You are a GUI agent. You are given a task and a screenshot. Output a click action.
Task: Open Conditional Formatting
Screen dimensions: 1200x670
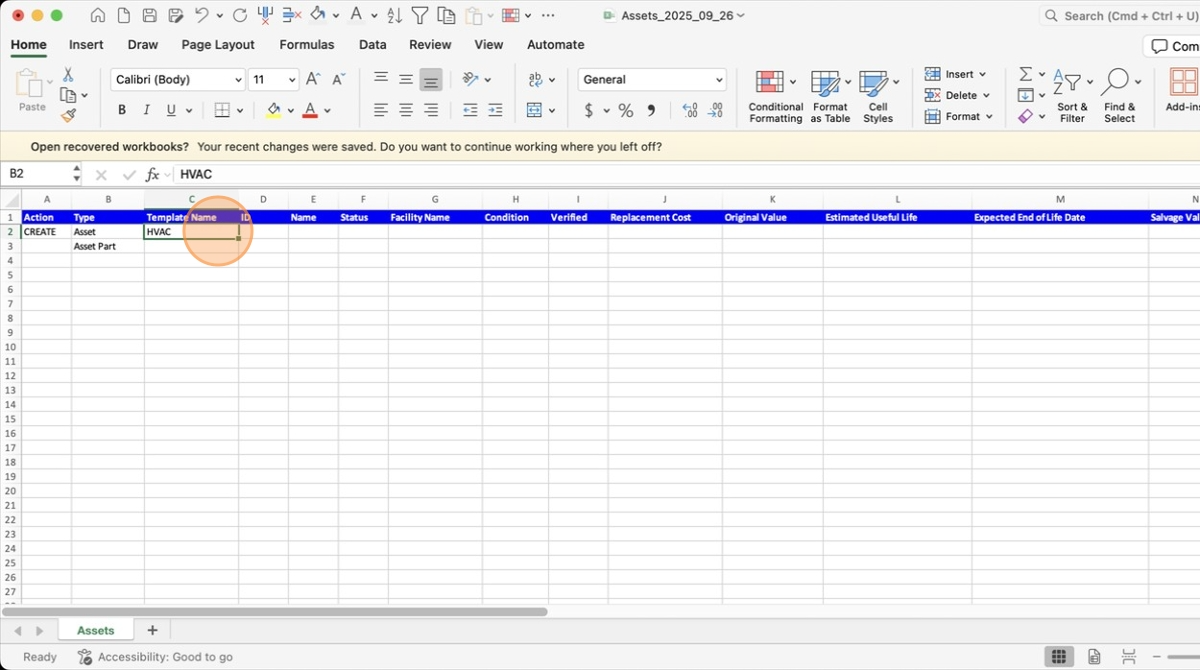click(x=775, y=97)
